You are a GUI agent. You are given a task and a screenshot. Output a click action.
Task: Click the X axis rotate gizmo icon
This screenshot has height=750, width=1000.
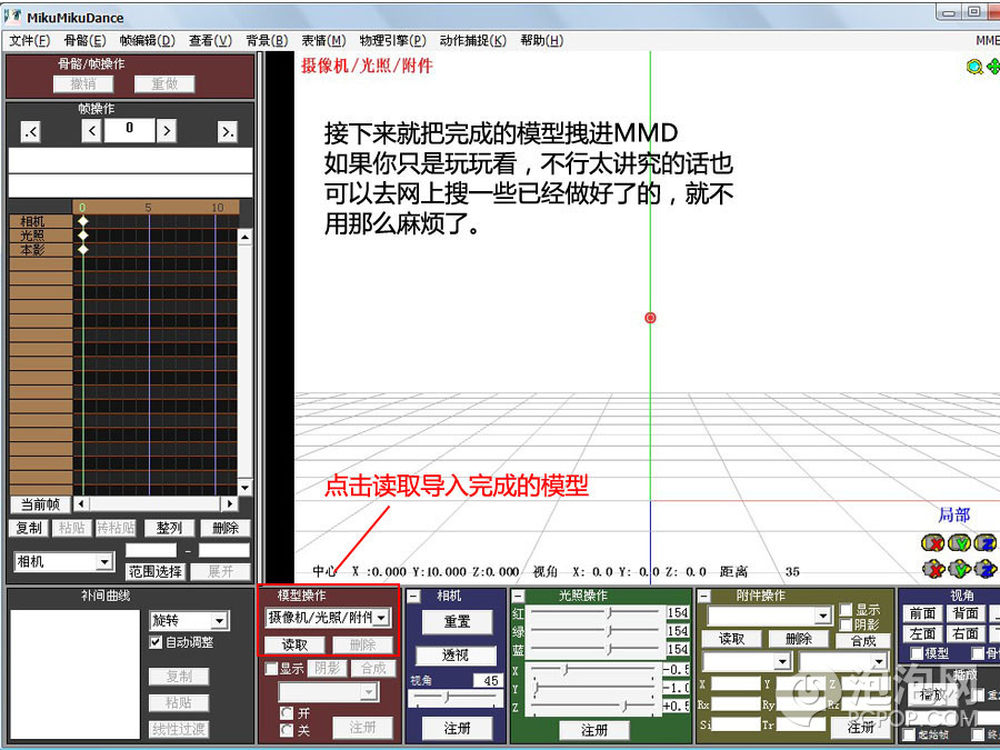pyautogui.click(x=933, y=543)
